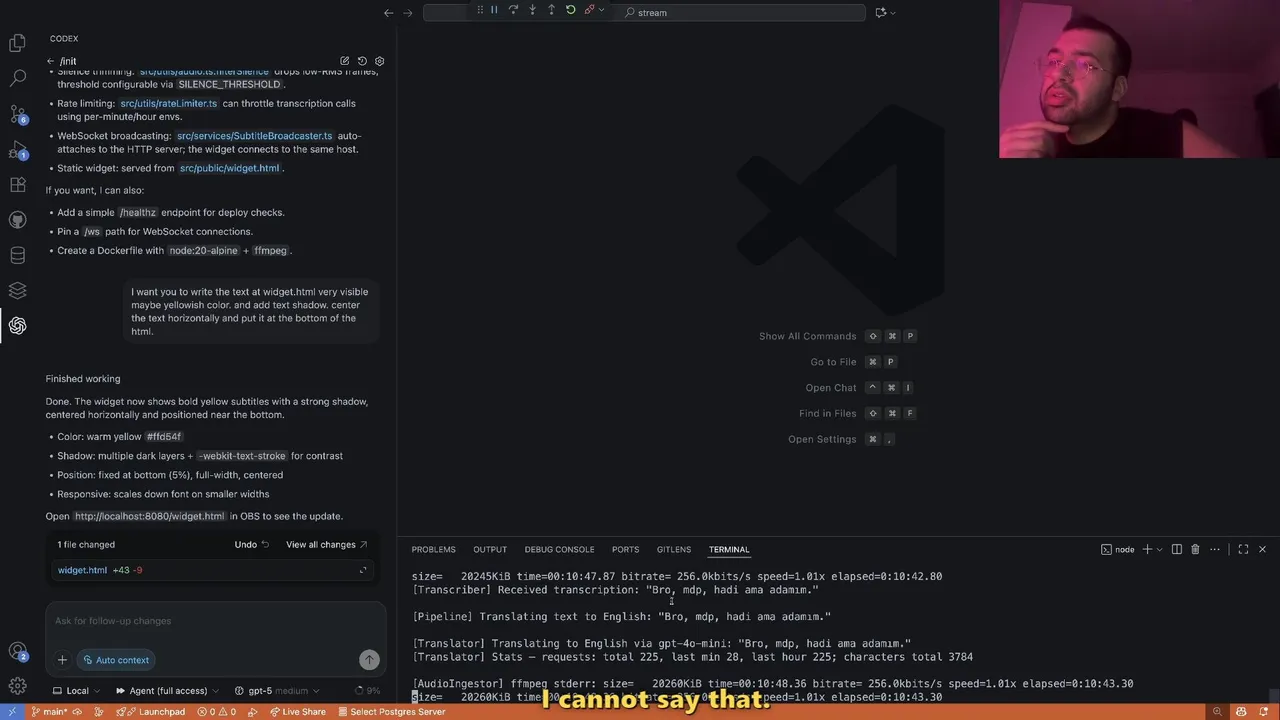Maximize the terminal panel size
Viewport: 1280px width, 720px height.
[x=1243, y=549]
